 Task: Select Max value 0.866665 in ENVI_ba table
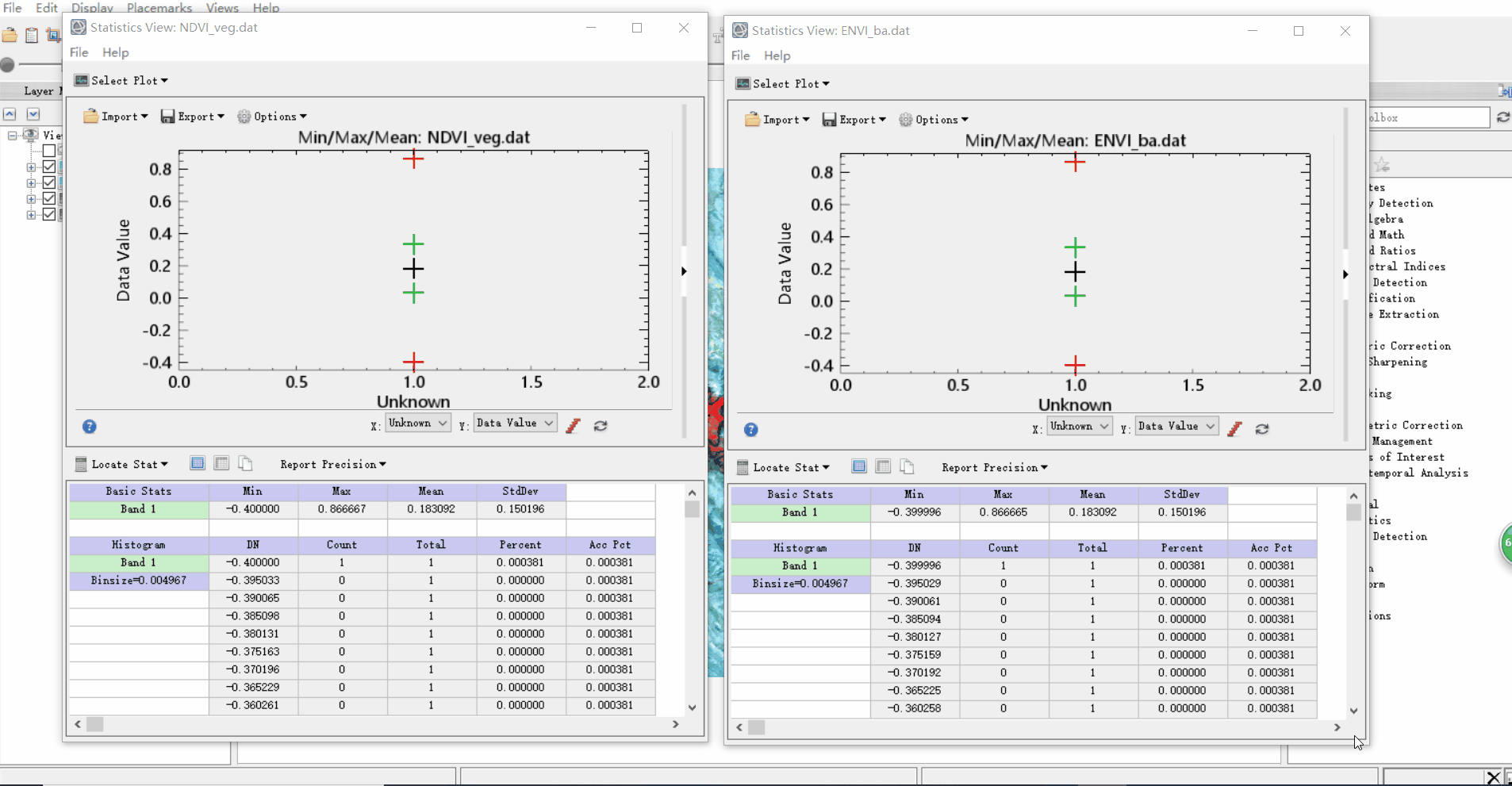tap(1004, 512)
